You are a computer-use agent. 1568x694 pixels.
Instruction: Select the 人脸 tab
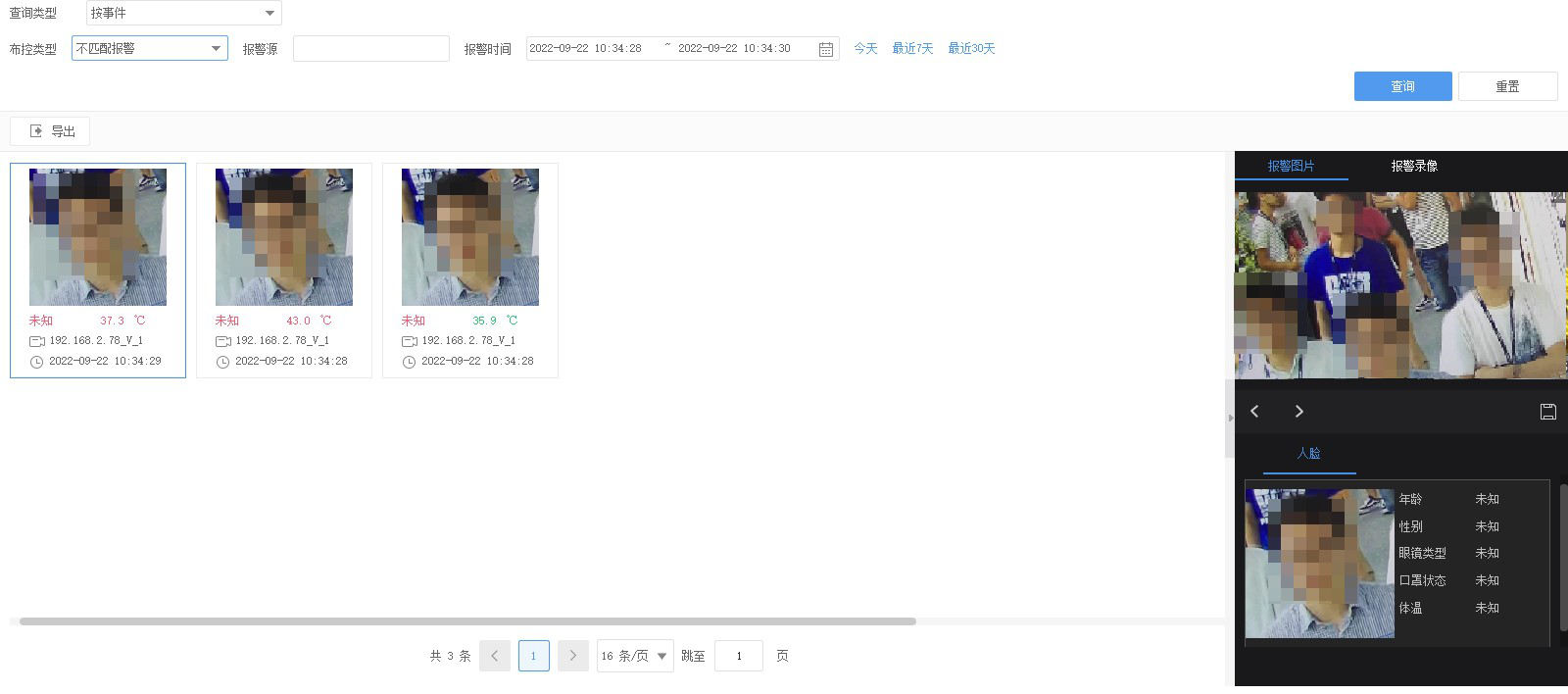1309,453
